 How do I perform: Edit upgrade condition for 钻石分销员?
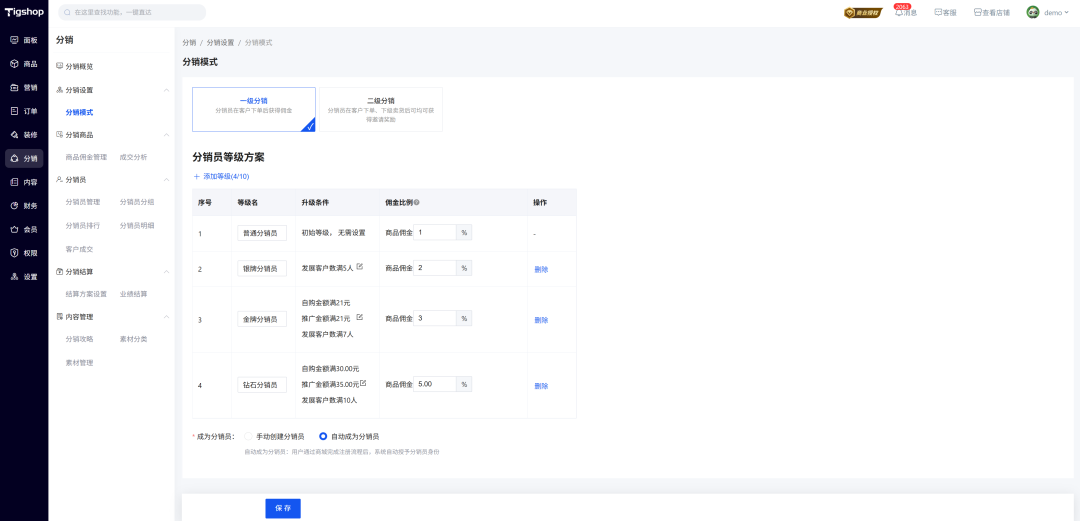click(363, 383)
